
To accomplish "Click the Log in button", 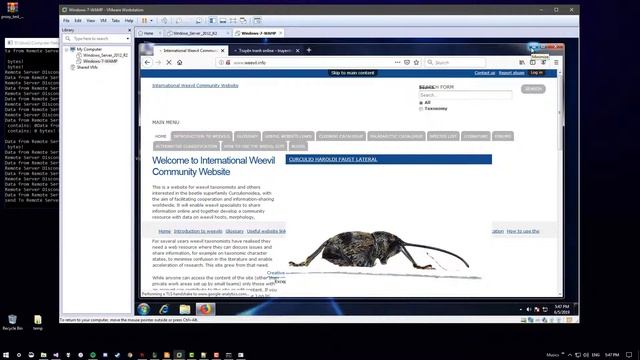I will [x=537, y=73].
